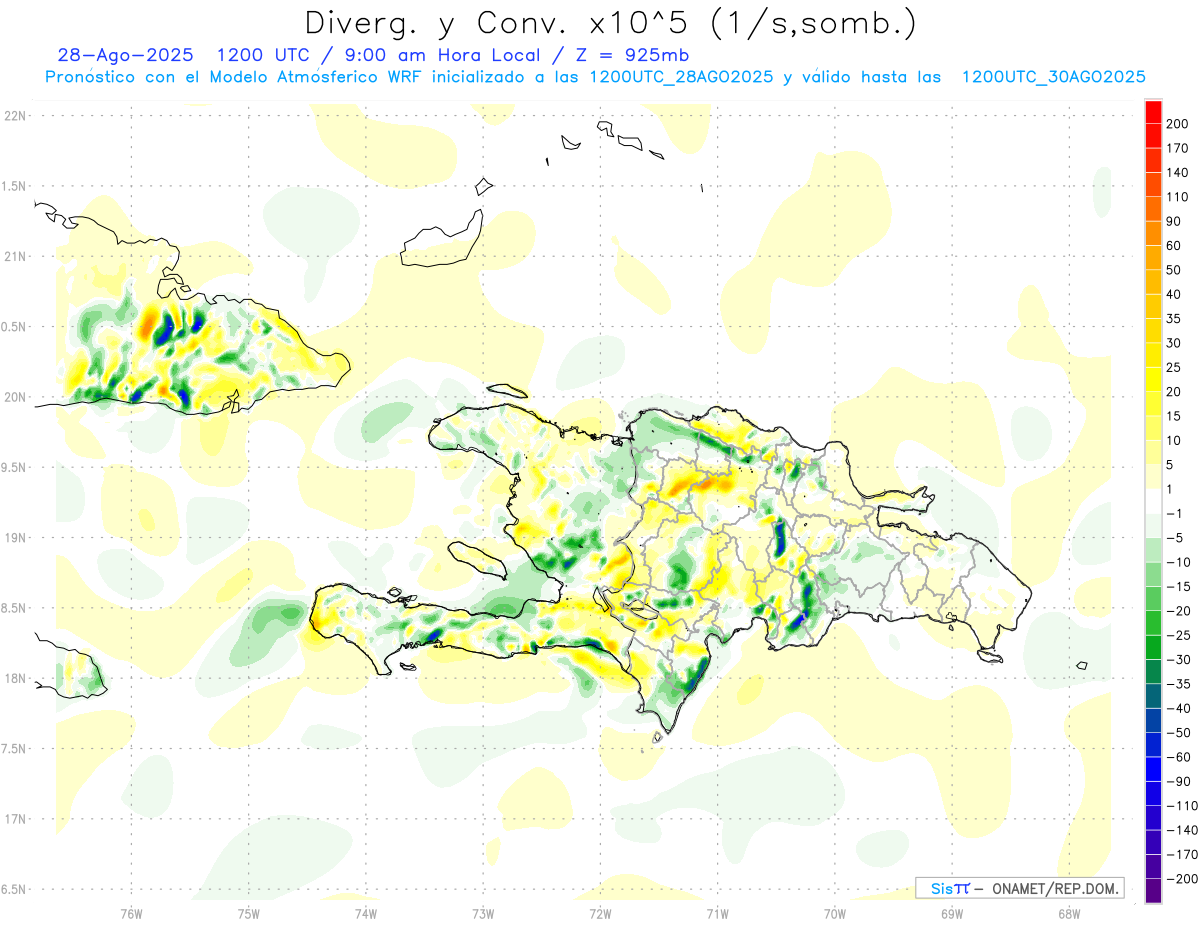The image size is (1200, 927).
Task: Click the positive 60 color scale value
Action: click(1174, 246)
